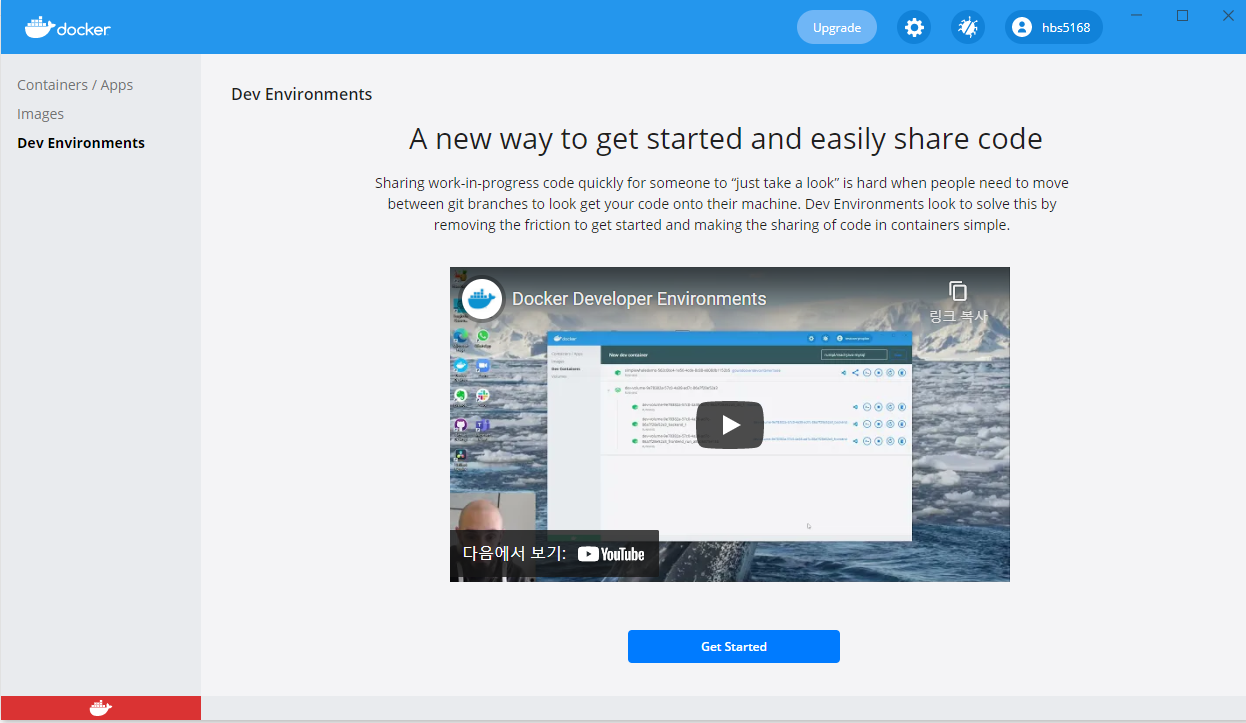Image resolution: width=1246 pixels, height=723 pixels.
Task: Maximize the Docker Desktop window
Action: (1182, 15)
